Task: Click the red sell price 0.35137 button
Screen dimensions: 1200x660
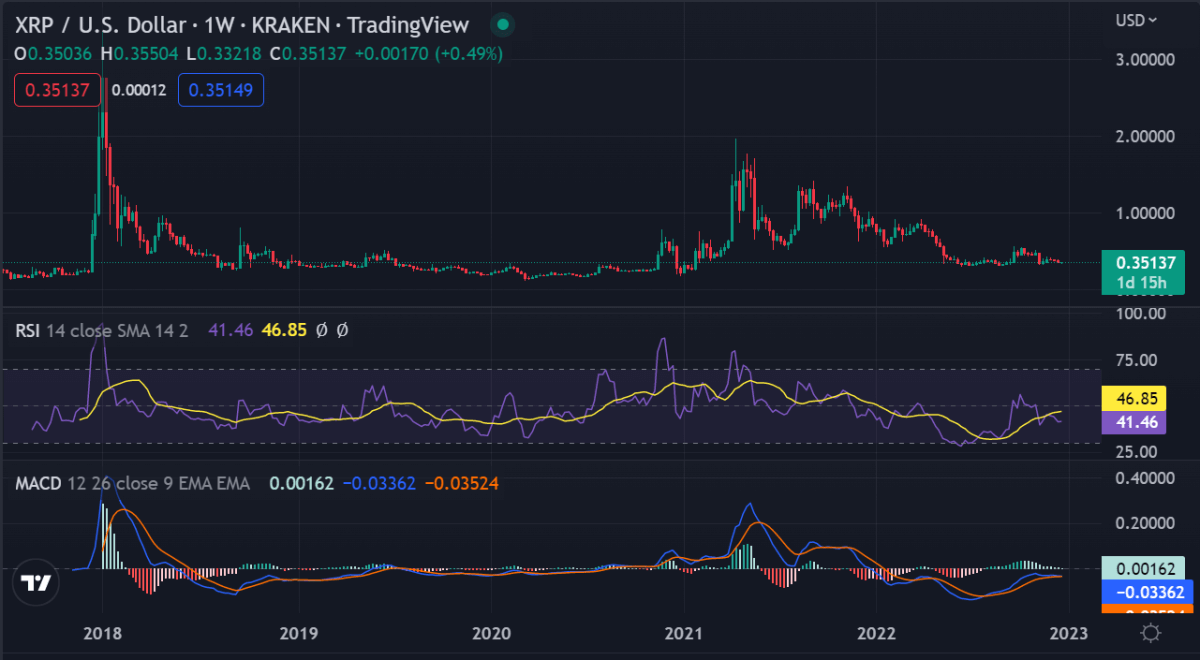Action: 58,90
